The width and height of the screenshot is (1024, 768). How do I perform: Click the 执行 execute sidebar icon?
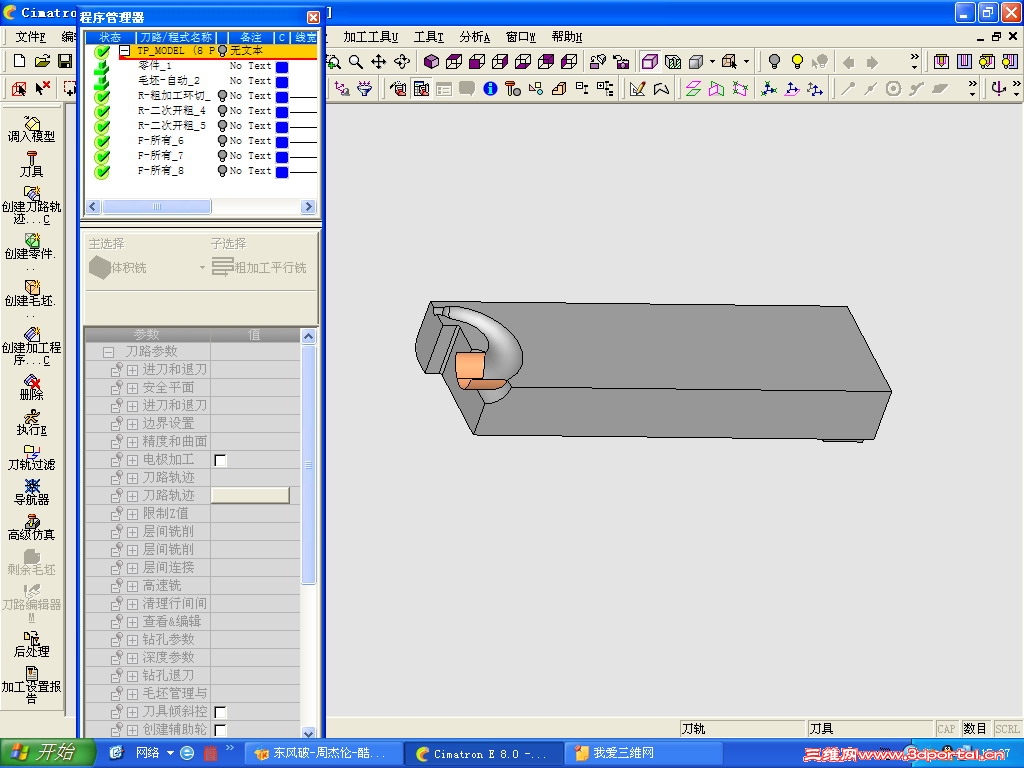tap(31, 423)
